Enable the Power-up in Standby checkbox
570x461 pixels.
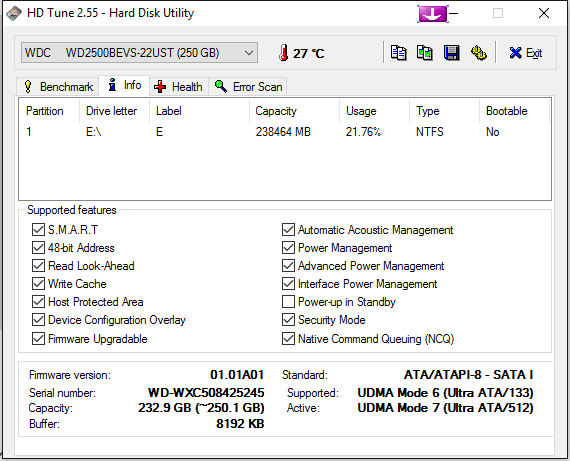[288, 302]
